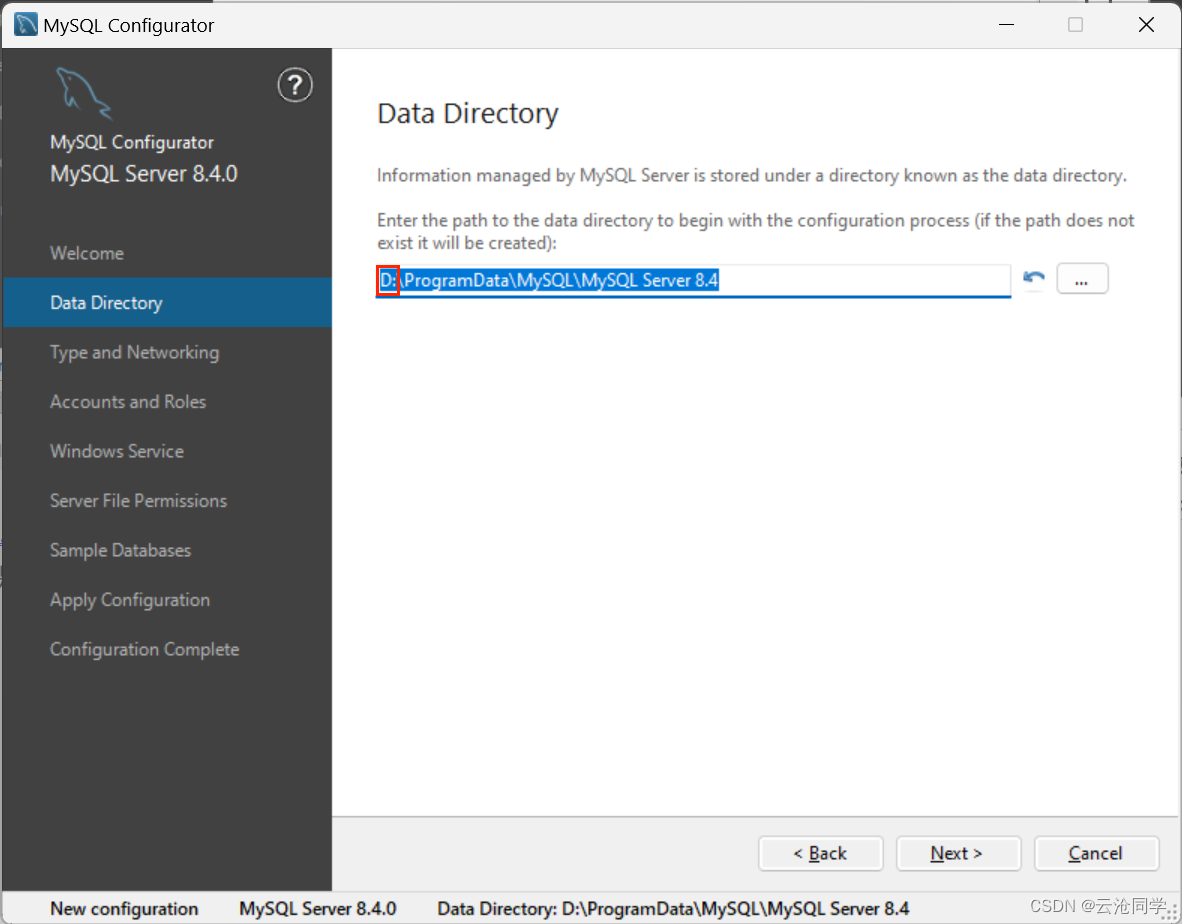Open the Accounts and Roles step

tap(127, 402)
